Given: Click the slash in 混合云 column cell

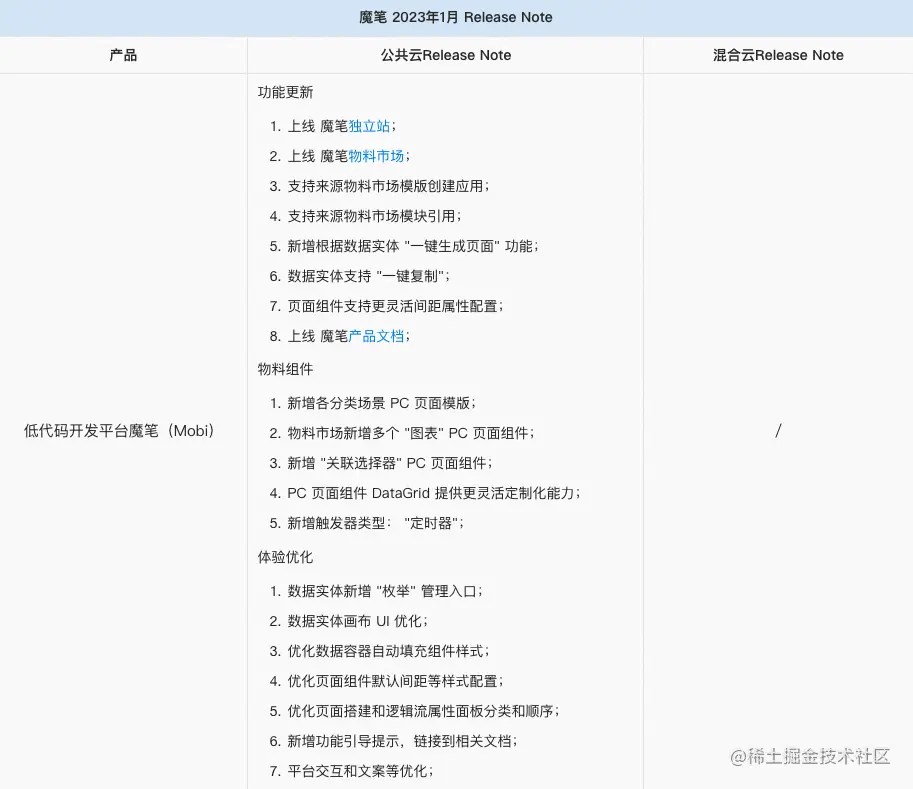Looking at the screenshot, I should click(x=778, y=431).
